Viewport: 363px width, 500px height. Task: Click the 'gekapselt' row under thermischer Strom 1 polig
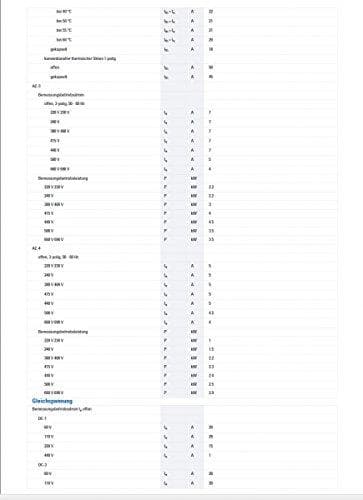click(182, 77)
